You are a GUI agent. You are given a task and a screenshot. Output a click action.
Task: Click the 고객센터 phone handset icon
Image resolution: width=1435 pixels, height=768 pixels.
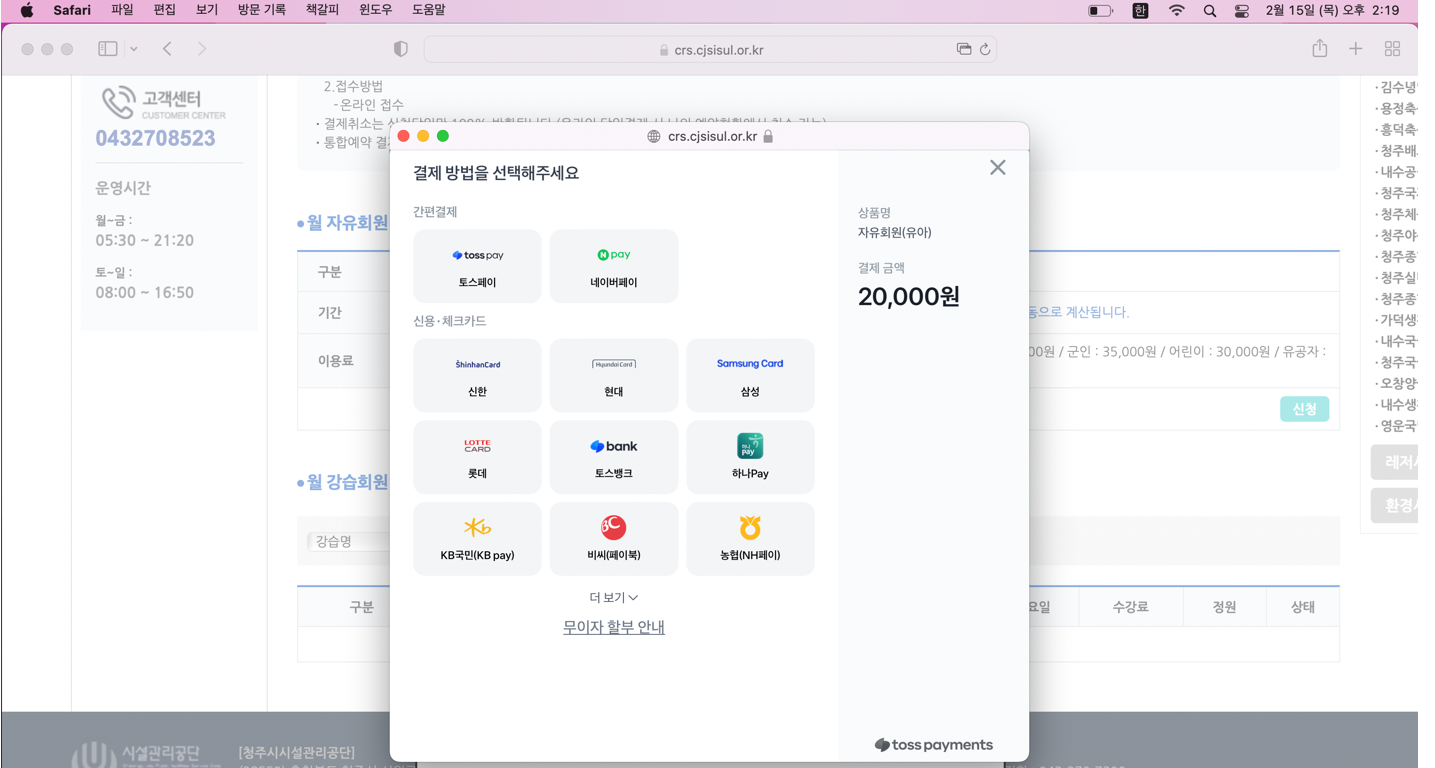(118, 102)
